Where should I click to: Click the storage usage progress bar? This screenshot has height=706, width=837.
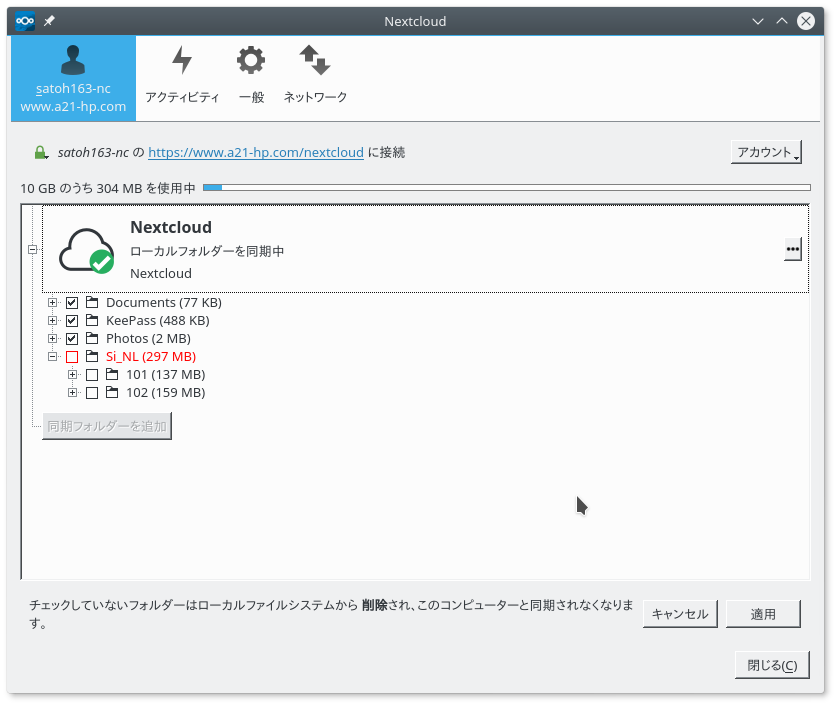[507, 187]
